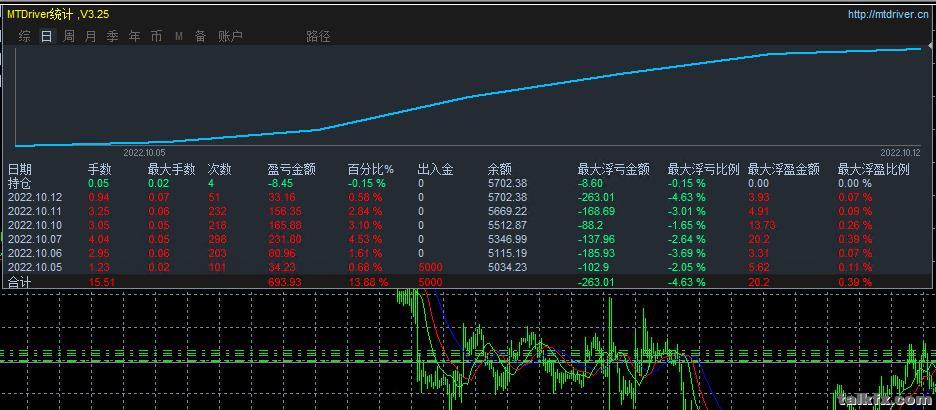Click the 2022.10.05 chart date marker
The height and width of the screenshot is (410, 936).
[143, 153]
